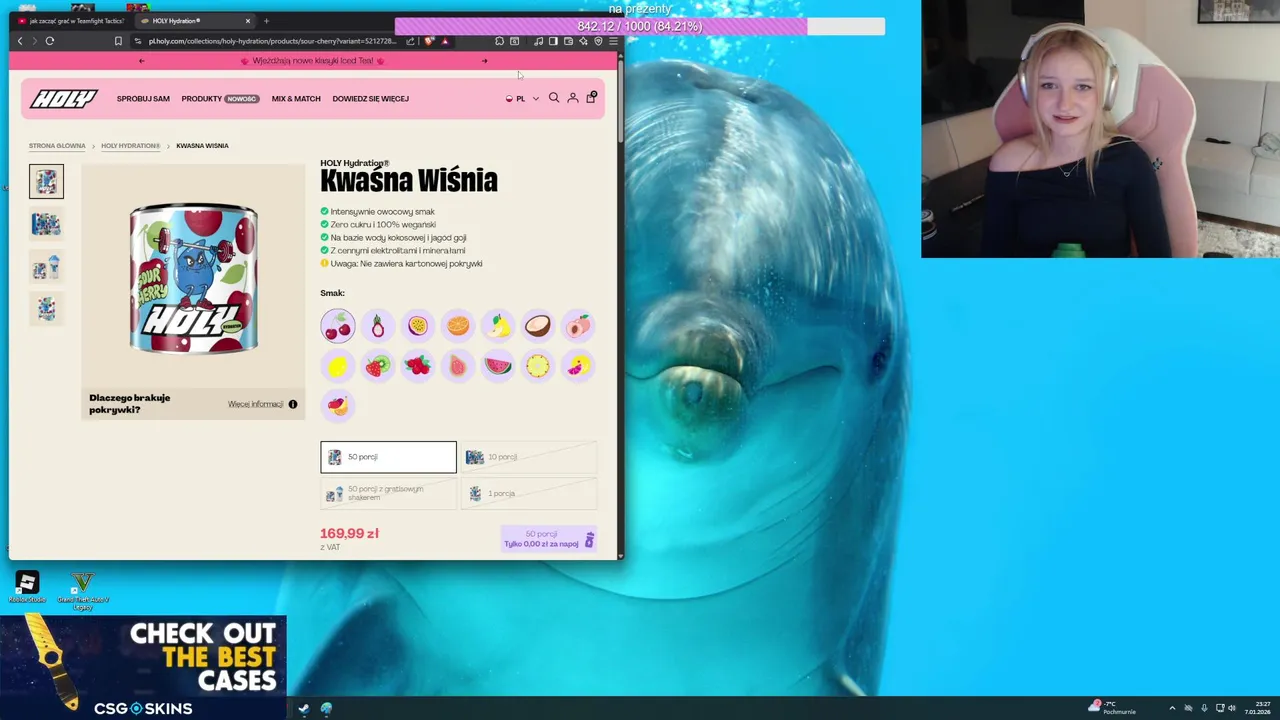Select the 10 porcji size option
This screenshot has width=1280, height=720.
coord(529,457)
